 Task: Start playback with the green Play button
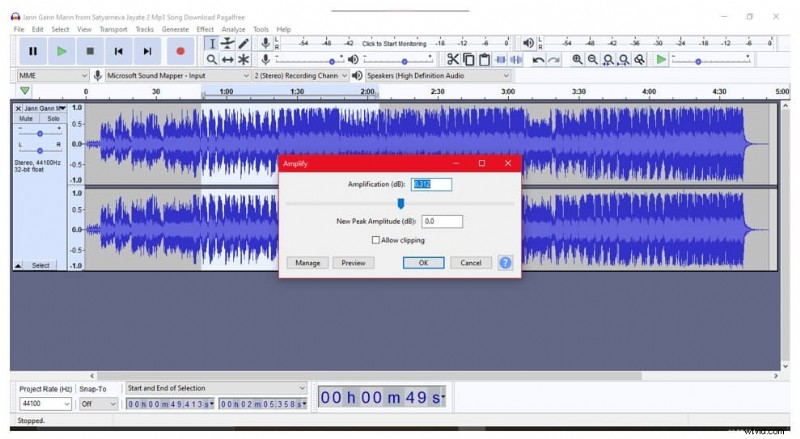coord(62,51)
